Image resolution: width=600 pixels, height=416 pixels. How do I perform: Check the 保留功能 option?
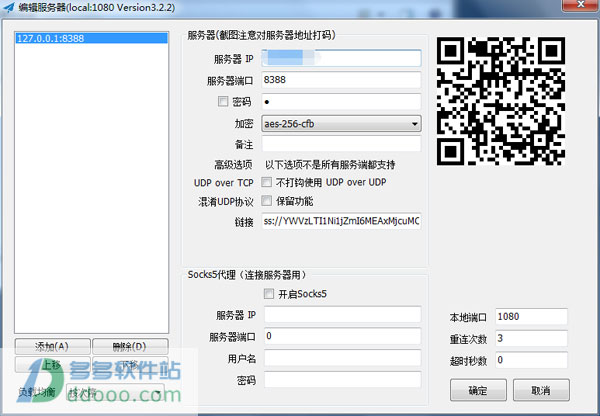(267, 202)
